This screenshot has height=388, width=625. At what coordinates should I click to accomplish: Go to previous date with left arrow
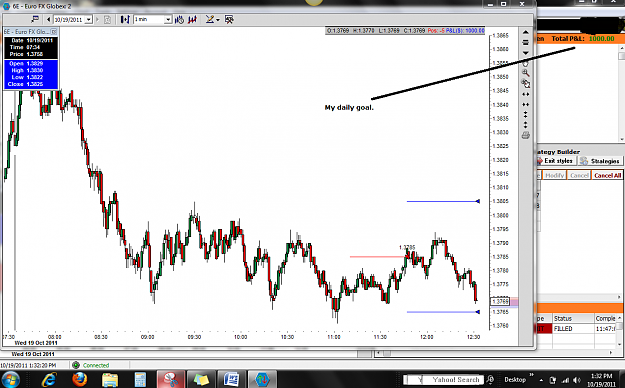click(x=48, y=19)
